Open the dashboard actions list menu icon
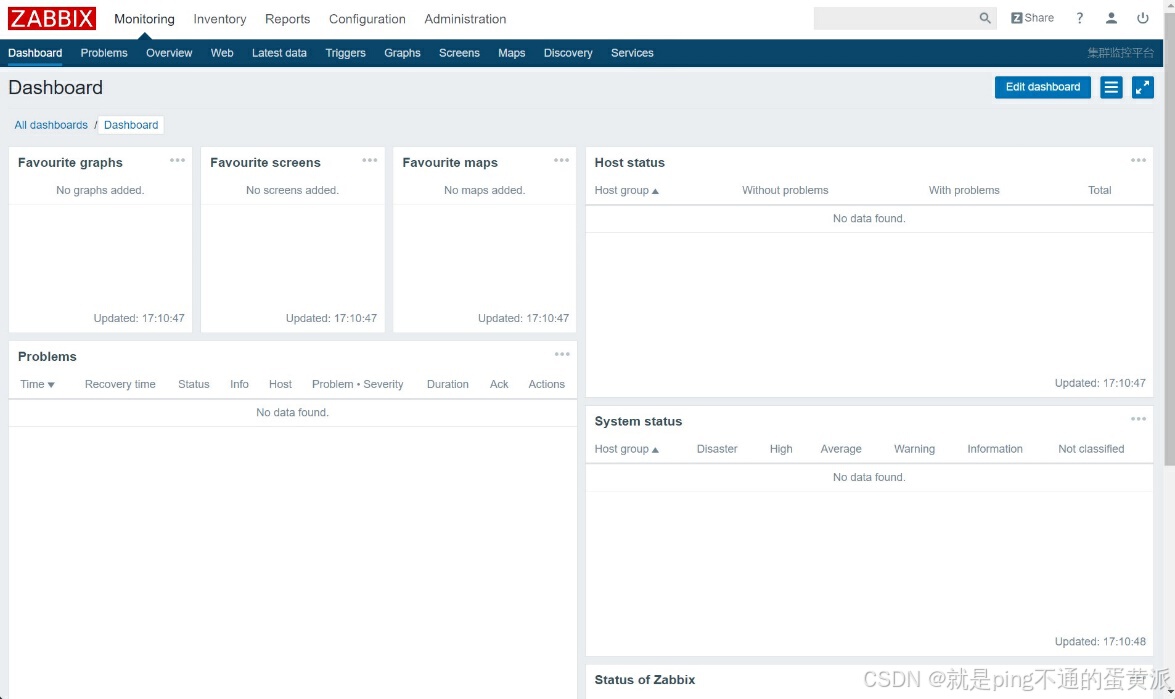The width and height of the screenshot is (1175, 699). tap(1111, 88)
